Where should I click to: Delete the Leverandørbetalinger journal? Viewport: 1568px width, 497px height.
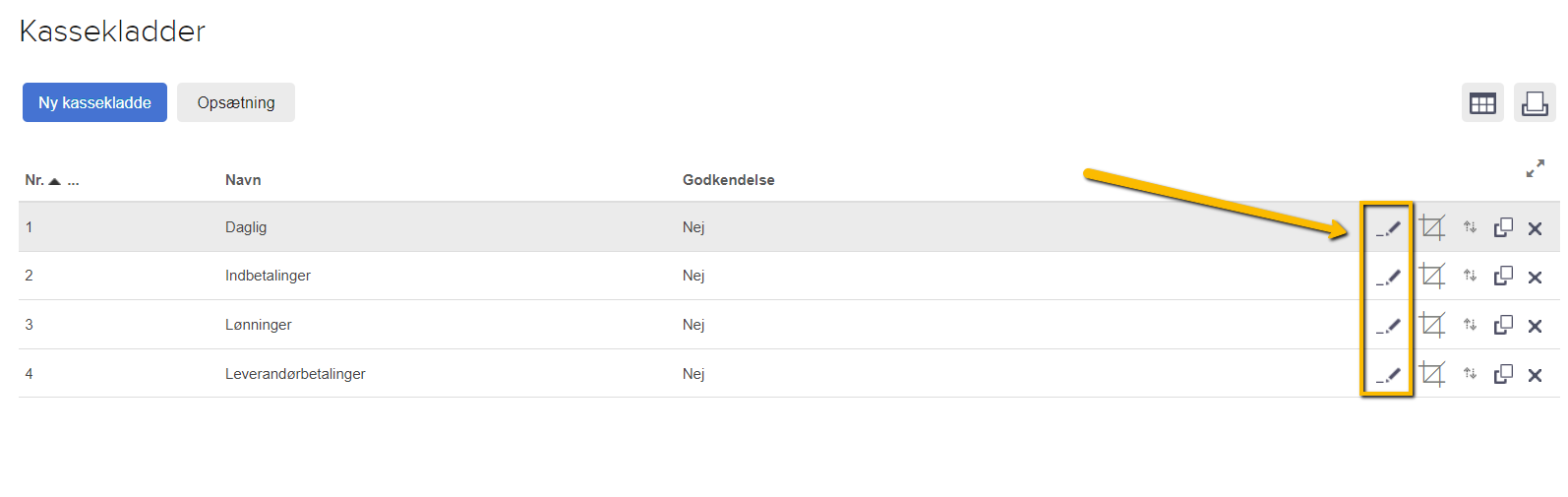click(x=1535, y=375)
